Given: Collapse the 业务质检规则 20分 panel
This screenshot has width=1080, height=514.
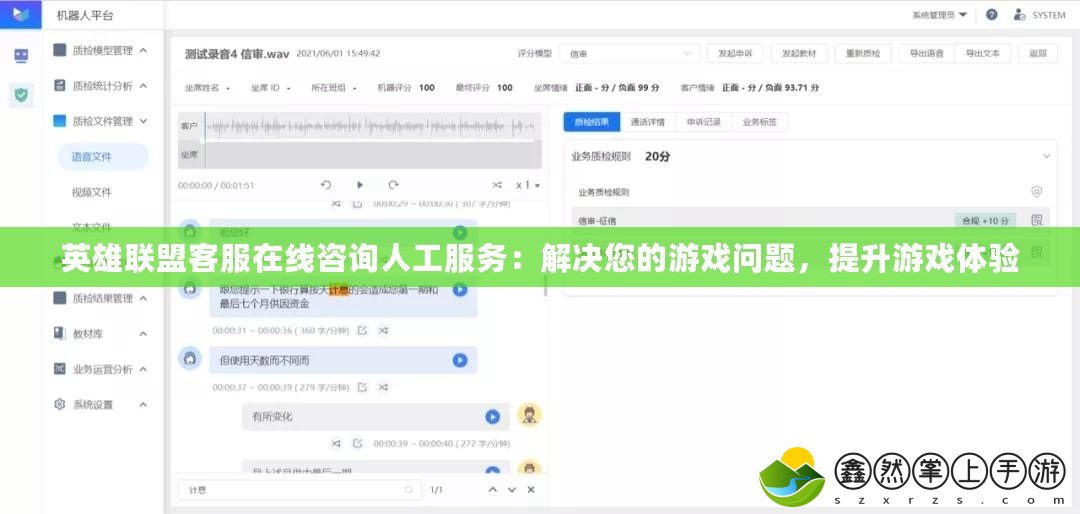Looking at the screenshot, I should click(1046, 156).
